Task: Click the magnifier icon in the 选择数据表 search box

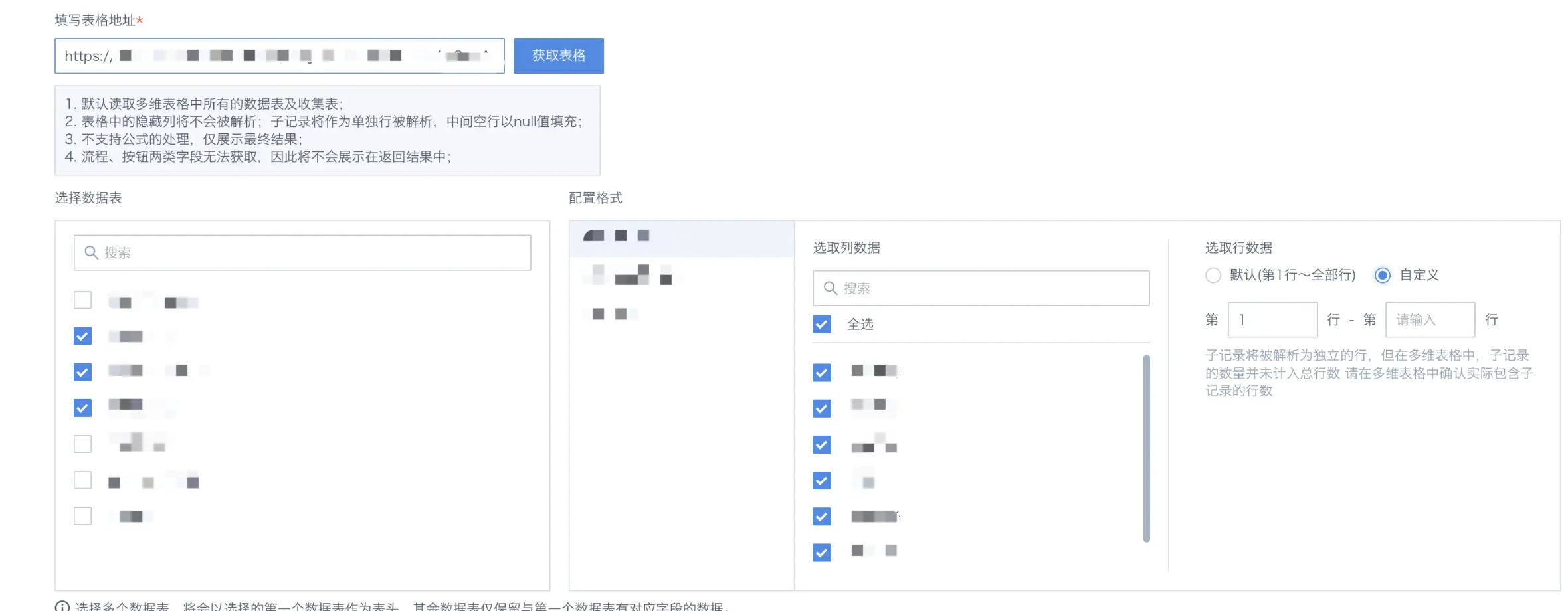Action: (x=91, y=252)
